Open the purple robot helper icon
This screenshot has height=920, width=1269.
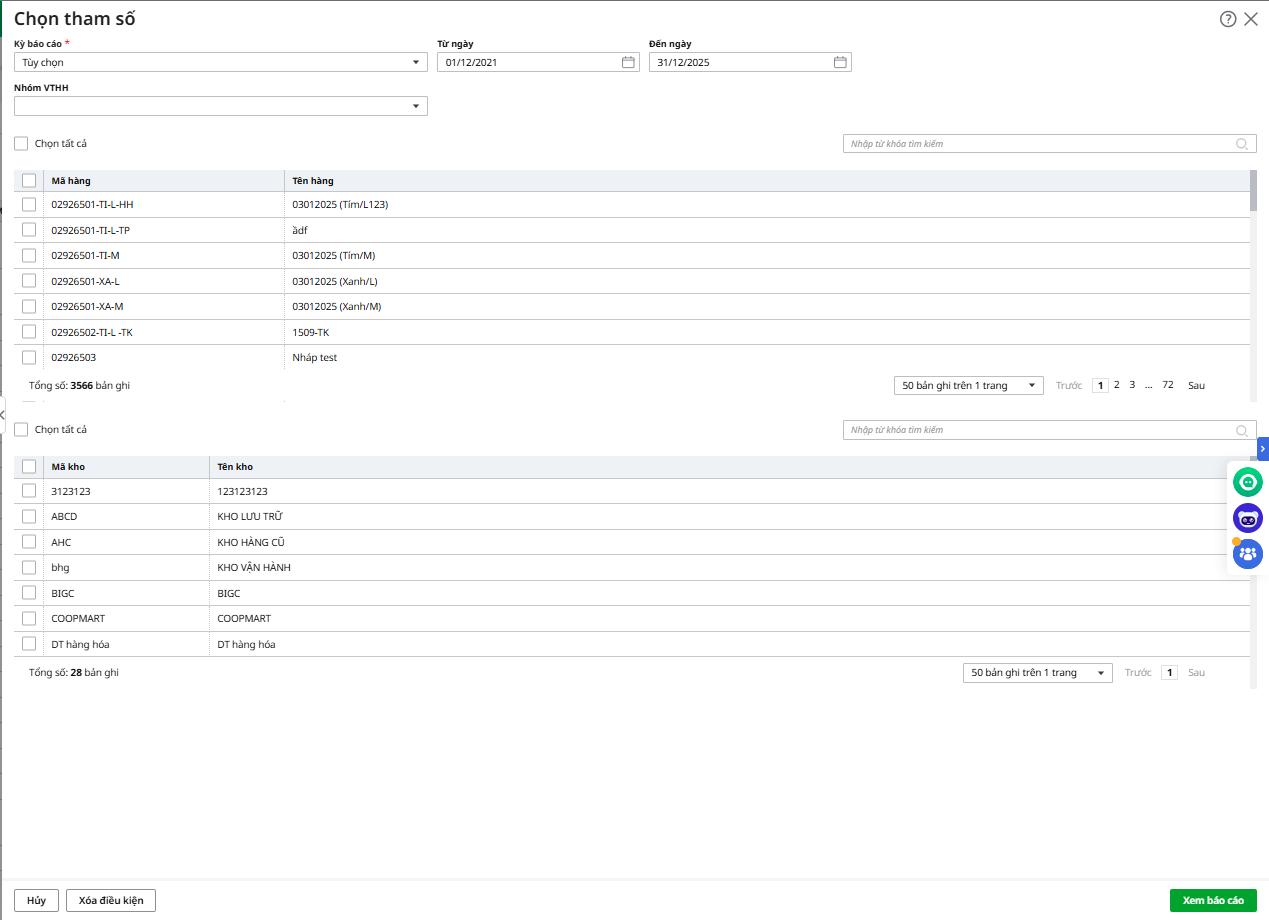[x=1247, y=518]
